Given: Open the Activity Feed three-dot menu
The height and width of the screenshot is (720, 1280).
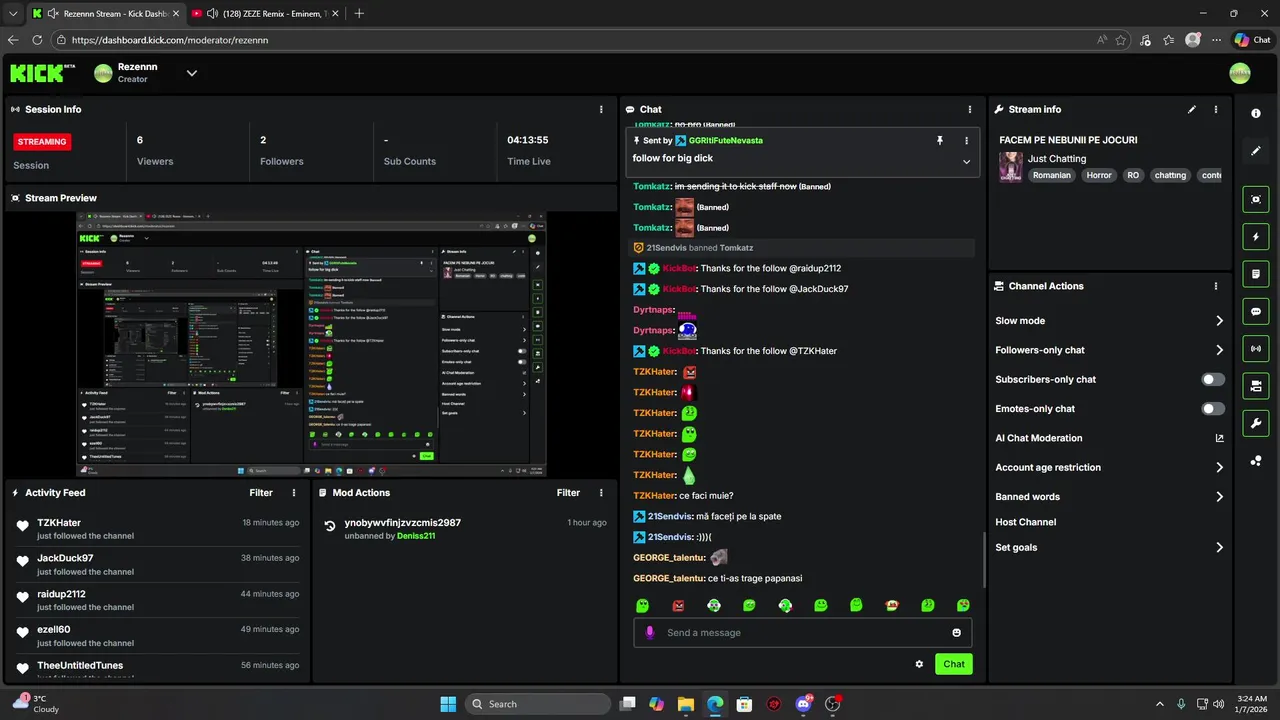Looking at the screenshot, I should click(x=293, y=492).
